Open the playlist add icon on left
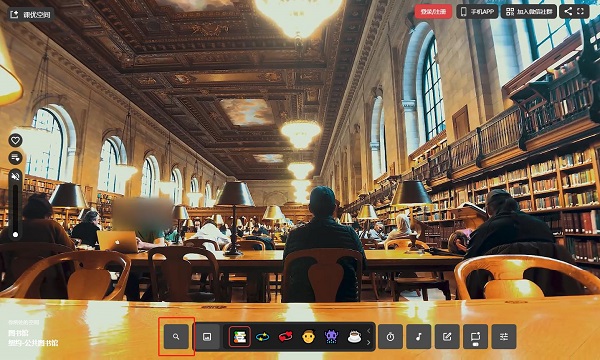This screenshot has height=360, width=600. click(x=15, y=158)
